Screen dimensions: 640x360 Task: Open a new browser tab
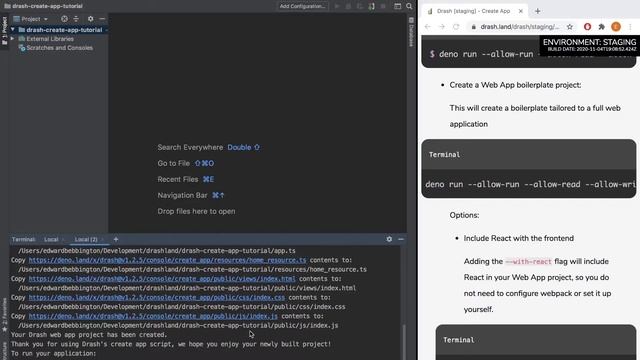click(x=538, y=11)
